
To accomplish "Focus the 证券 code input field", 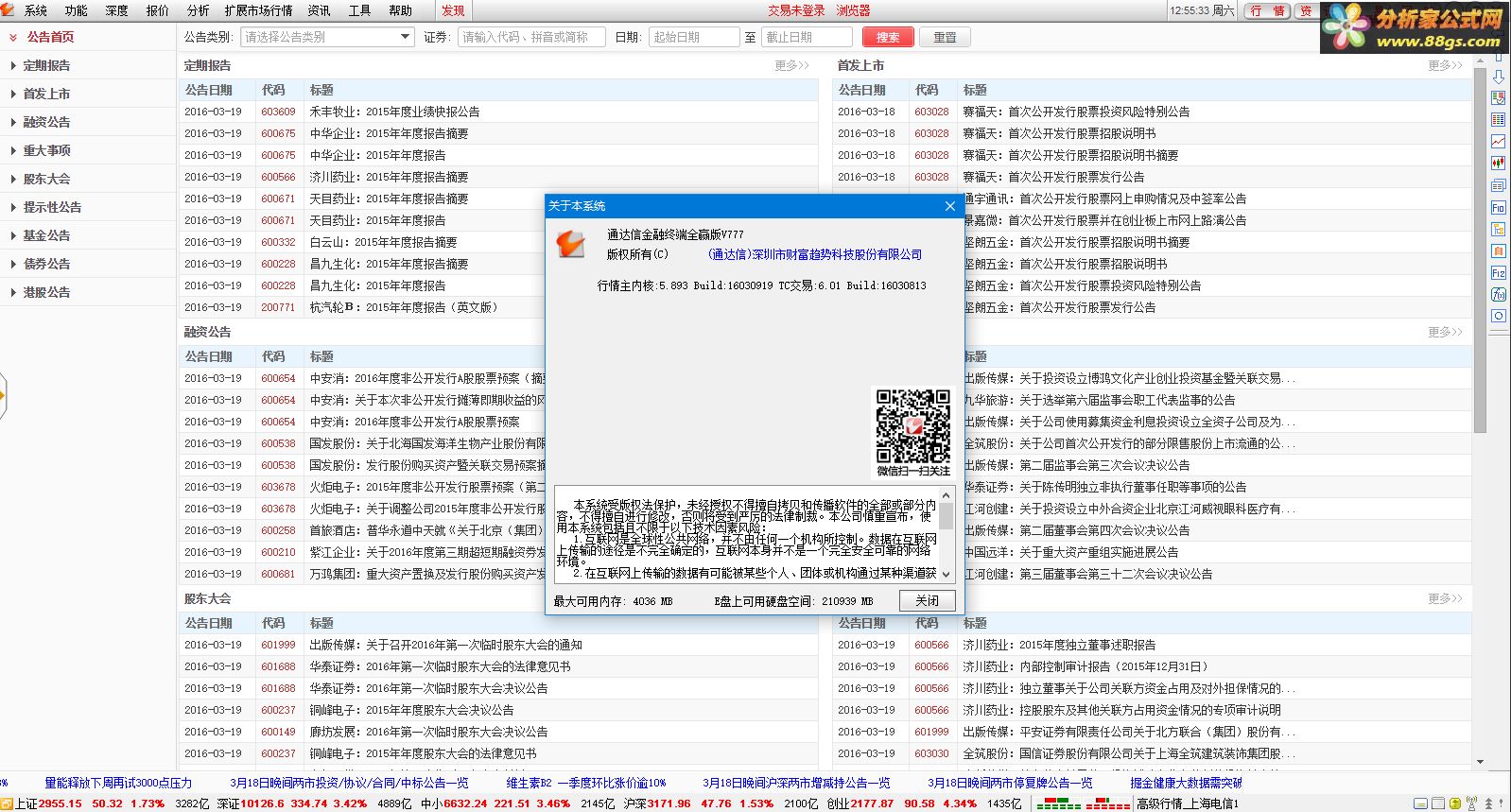I will (531, 37).
